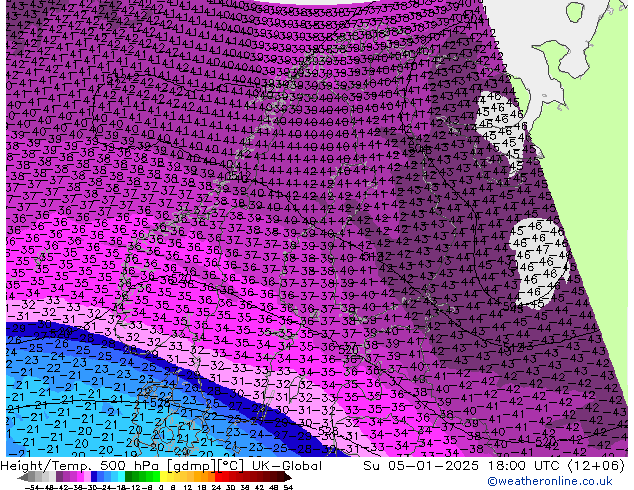Click the legend label 54 at the right end
This screenshot has height=490, width=634.
click(288, 487)
